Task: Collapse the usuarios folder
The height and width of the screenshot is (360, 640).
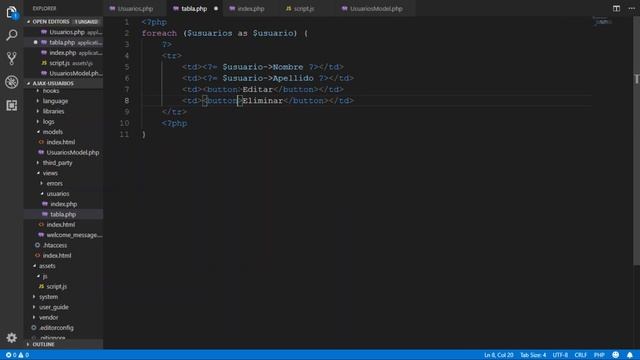Action: pyautogui.click(x=63, y=193)
